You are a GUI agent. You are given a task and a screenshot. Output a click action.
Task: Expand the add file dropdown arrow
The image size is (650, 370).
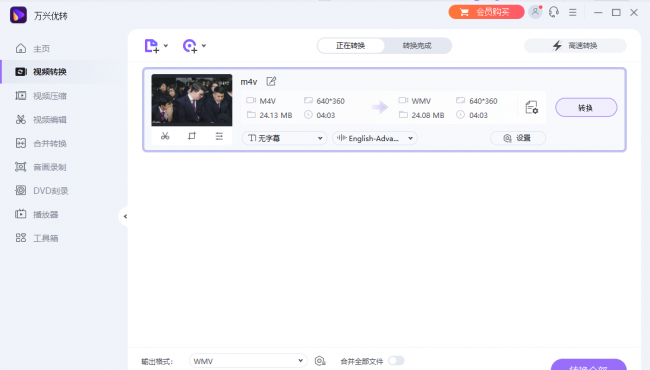(166, 46)
